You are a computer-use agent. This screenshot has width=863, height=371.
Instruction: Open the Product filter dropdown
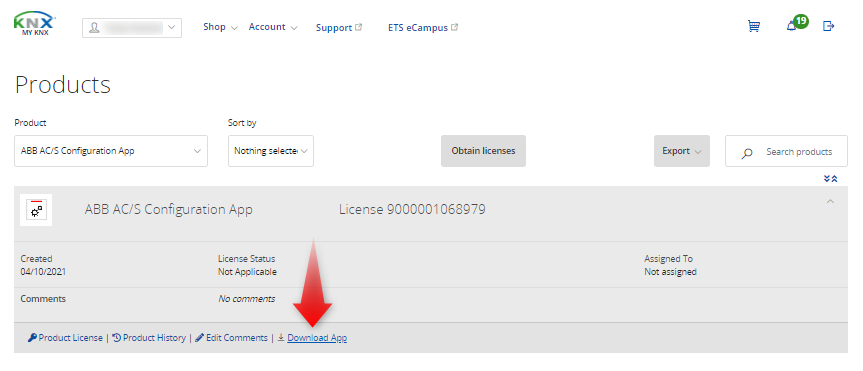click(x=111, y=151)
